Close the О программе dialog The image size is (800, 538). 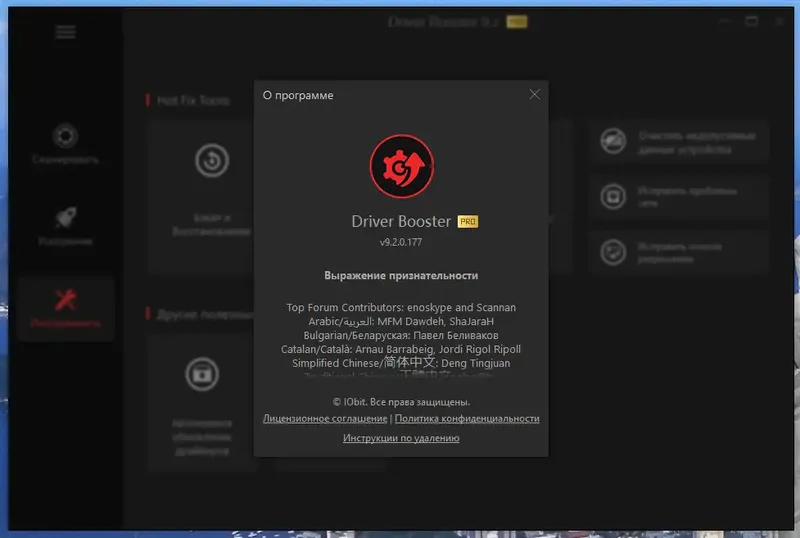coord(534,94)
